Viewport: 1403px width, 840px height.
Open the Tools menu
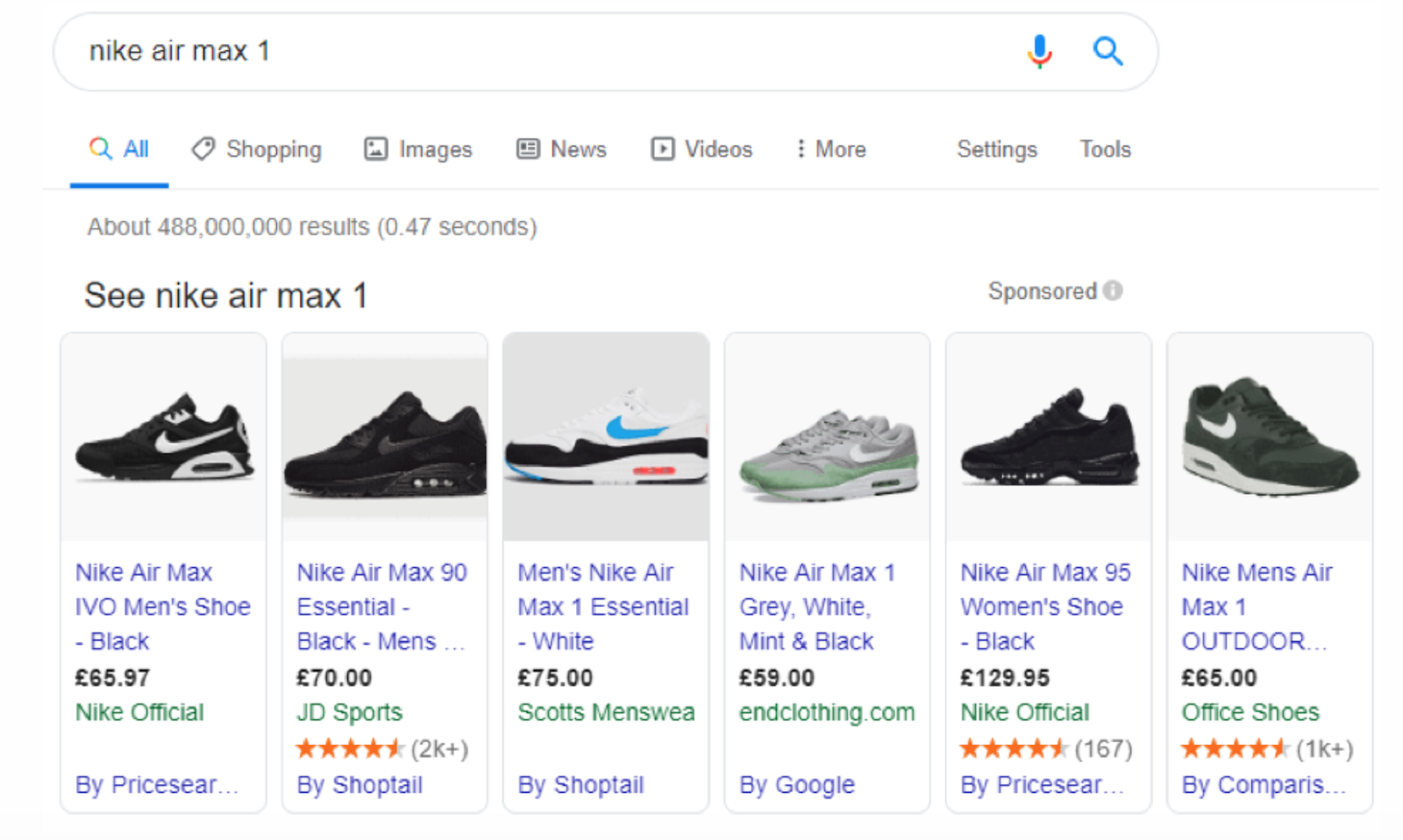pyautogui.click(x=1105, y=149)
